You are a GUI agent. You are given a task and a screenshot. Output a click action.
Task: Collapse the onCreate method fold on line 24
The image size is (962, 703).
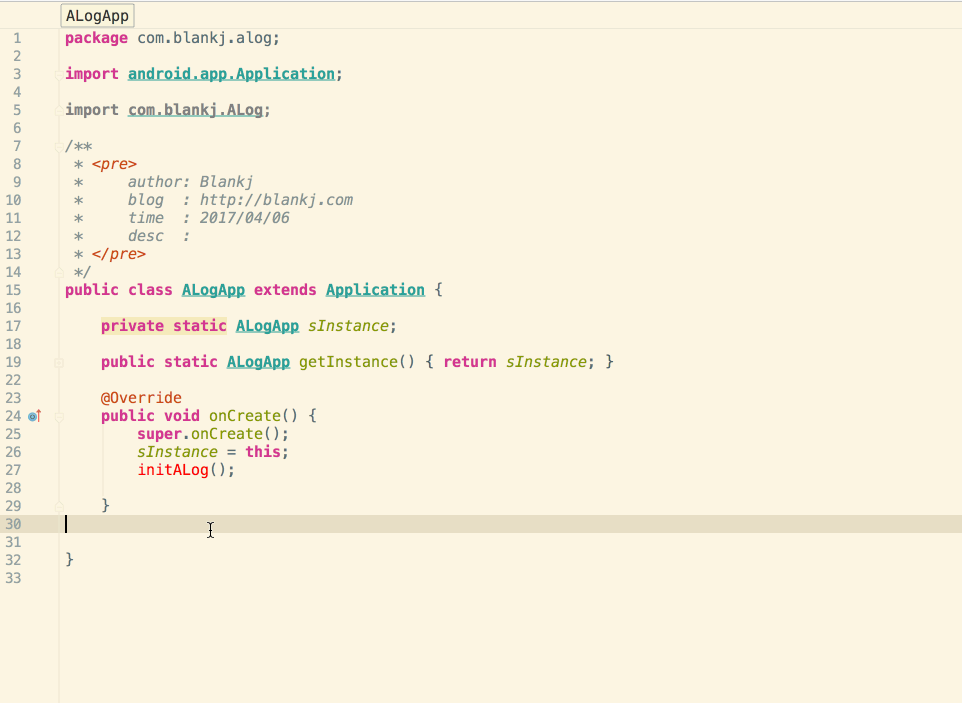coord(59,417)
